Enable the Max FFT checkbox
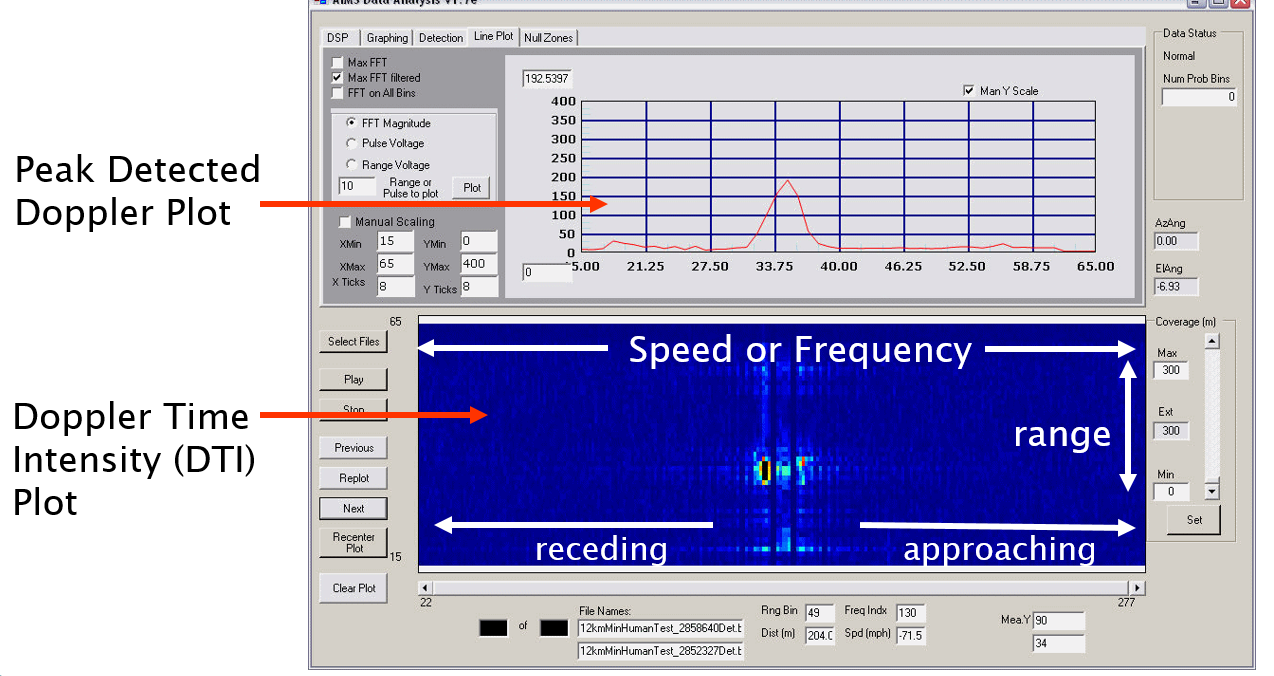1274x676 pixels. [338, 61]
